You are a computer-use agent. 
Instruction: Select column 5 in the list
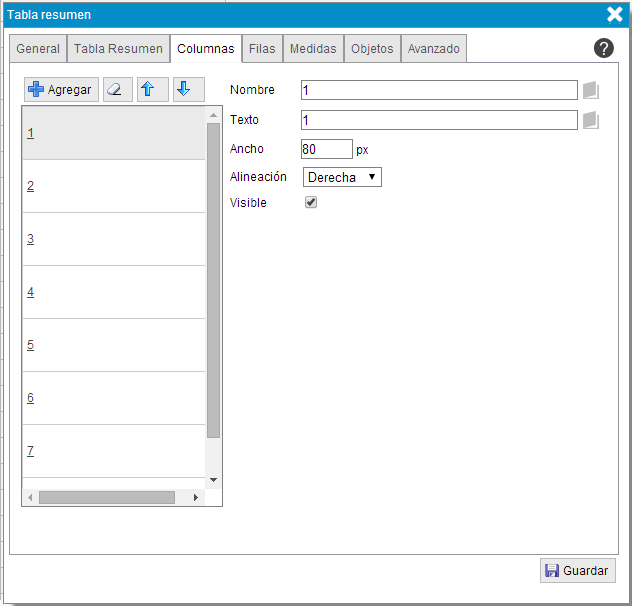coord(31,345)
